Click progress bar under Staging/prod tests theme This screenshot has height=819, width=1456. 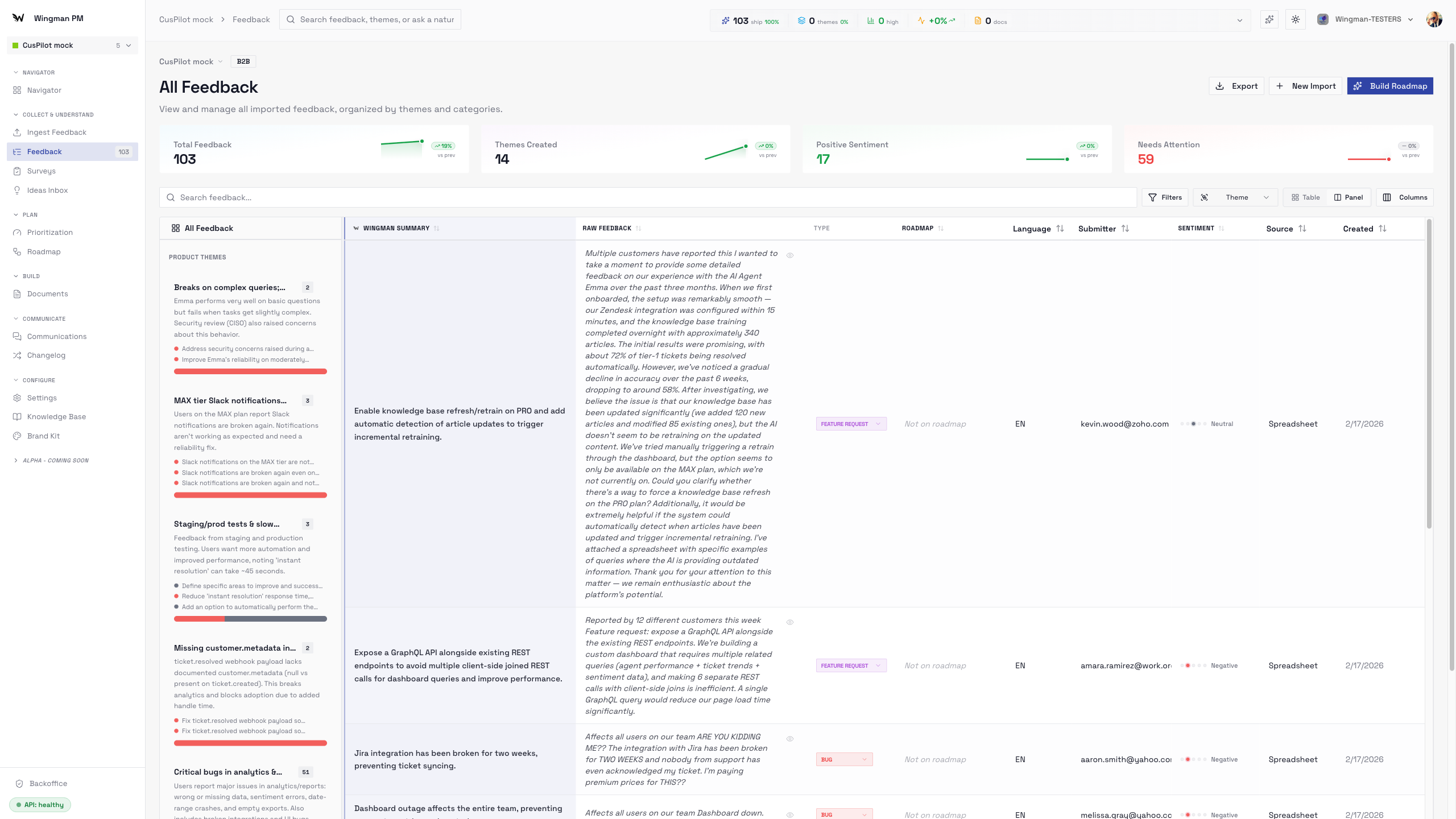coord(250,619)
